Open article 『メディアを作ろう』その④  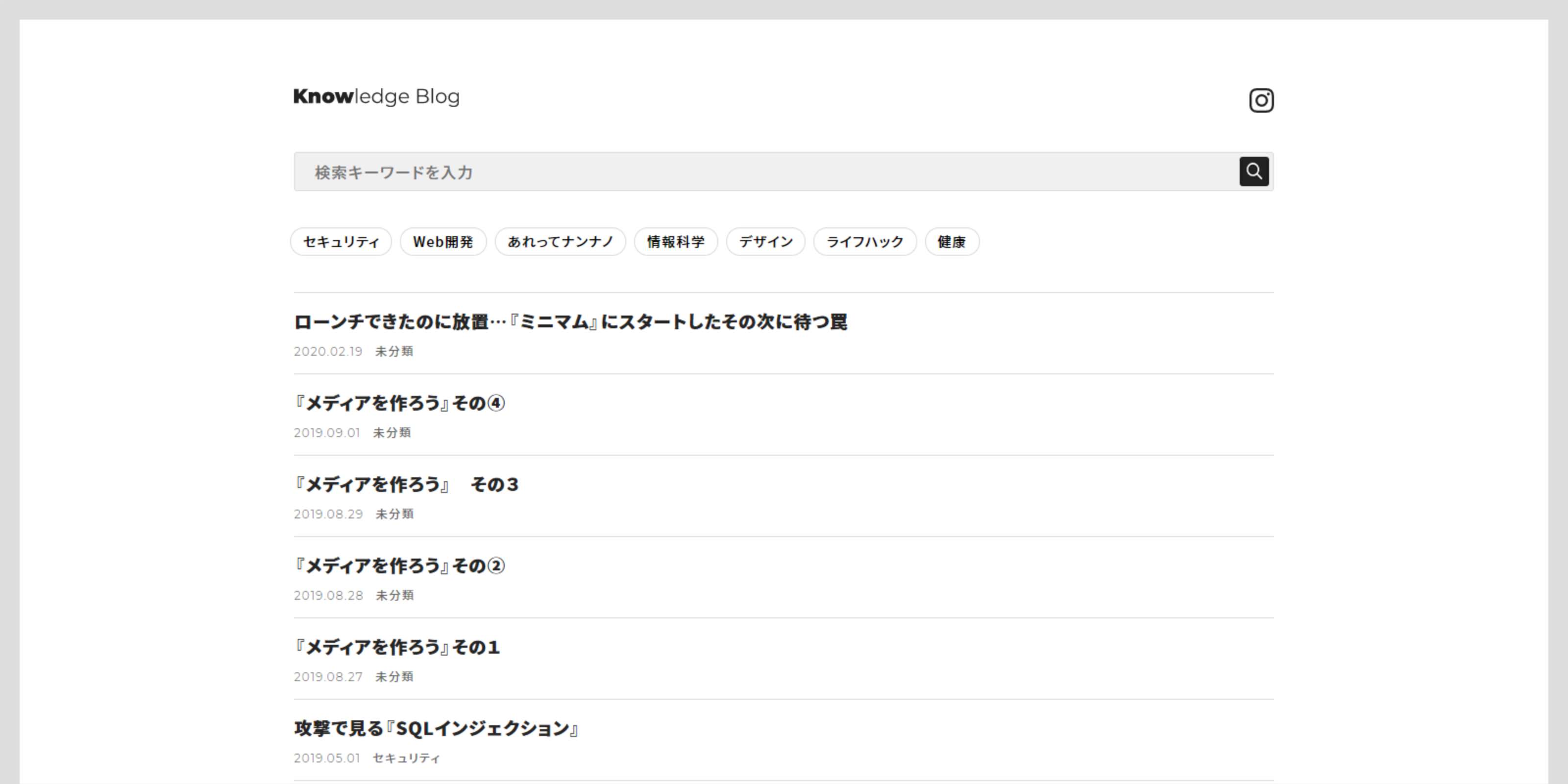pos(399,403)
